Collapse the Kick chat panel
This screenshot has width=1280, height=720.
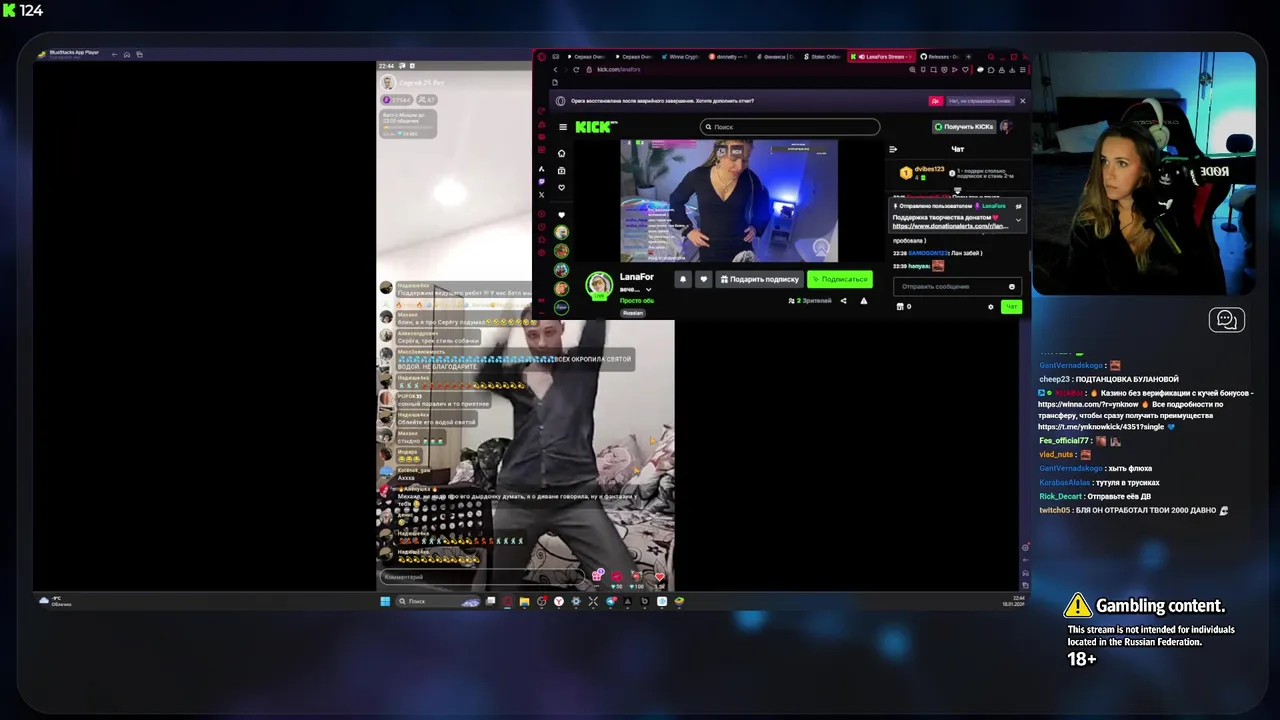tap(893, 149)
